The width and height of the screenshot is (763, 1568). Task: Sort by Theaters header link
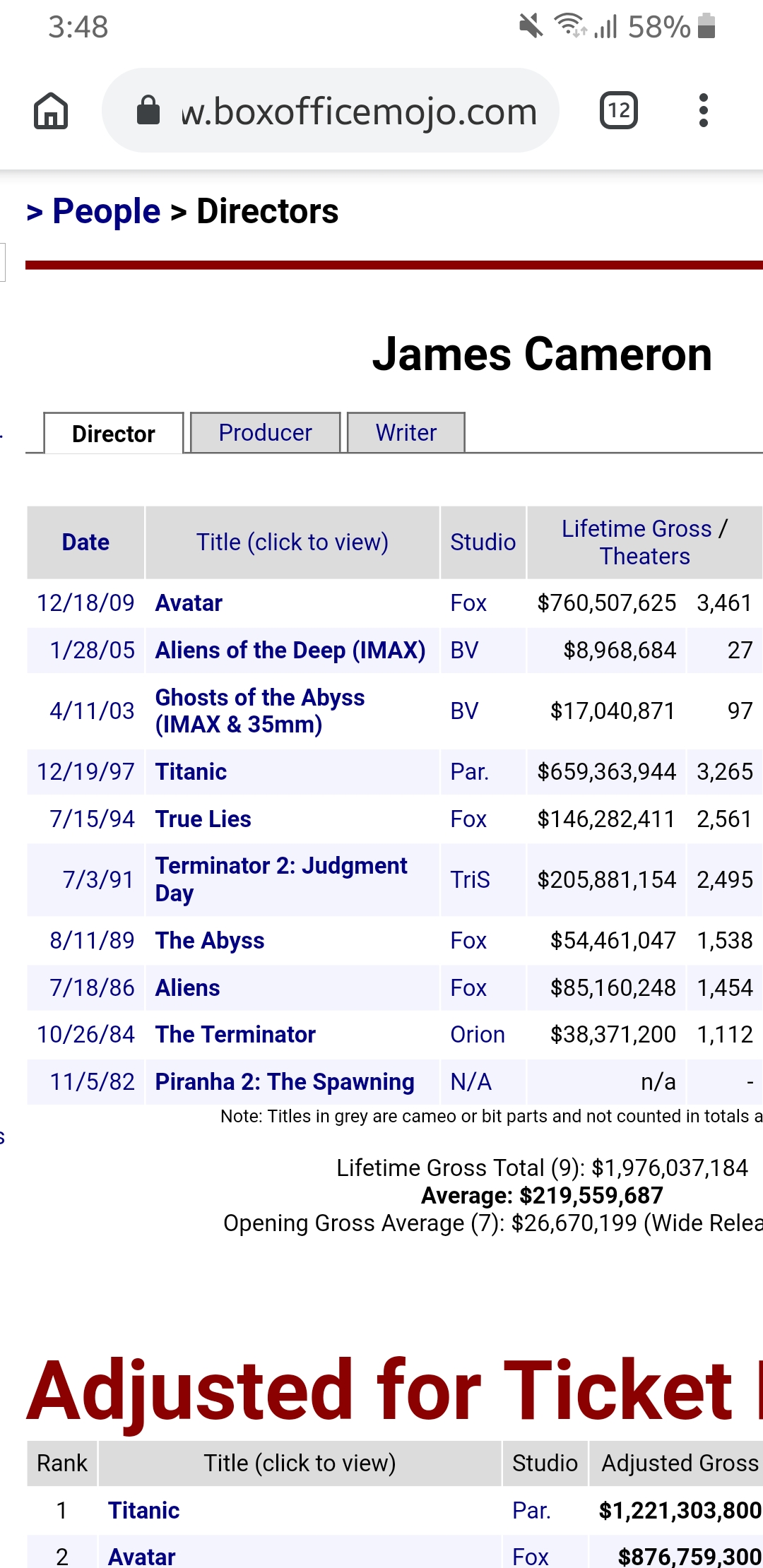pos(645,557)
